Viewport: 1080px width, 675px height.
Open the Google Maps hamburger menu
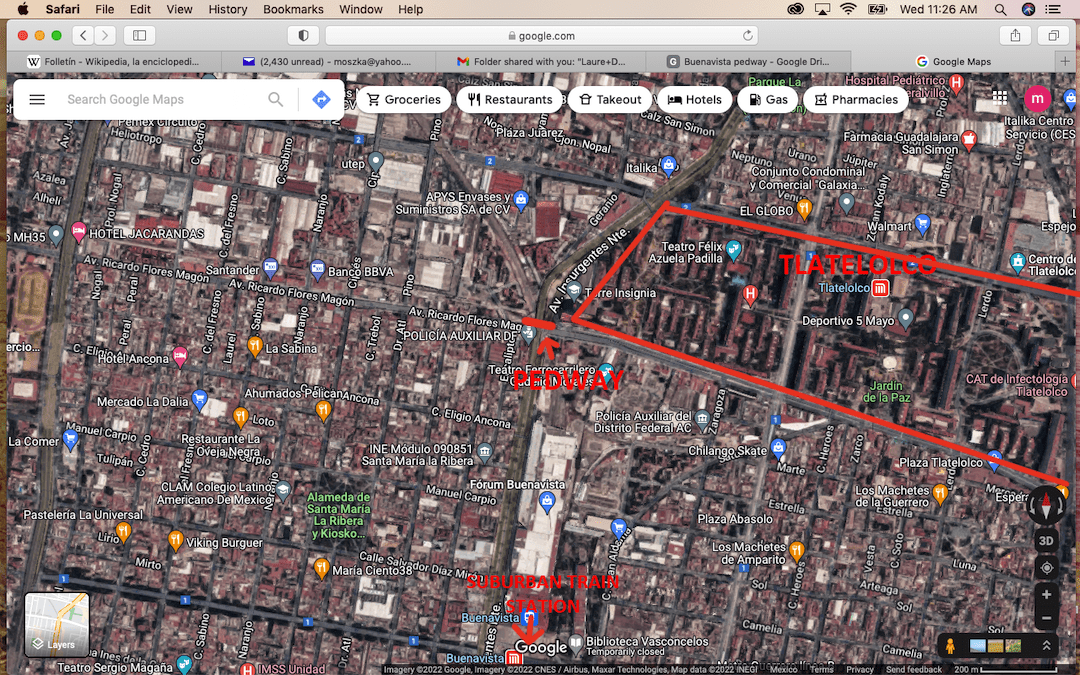pyautogui.click(x=37, y=100)
